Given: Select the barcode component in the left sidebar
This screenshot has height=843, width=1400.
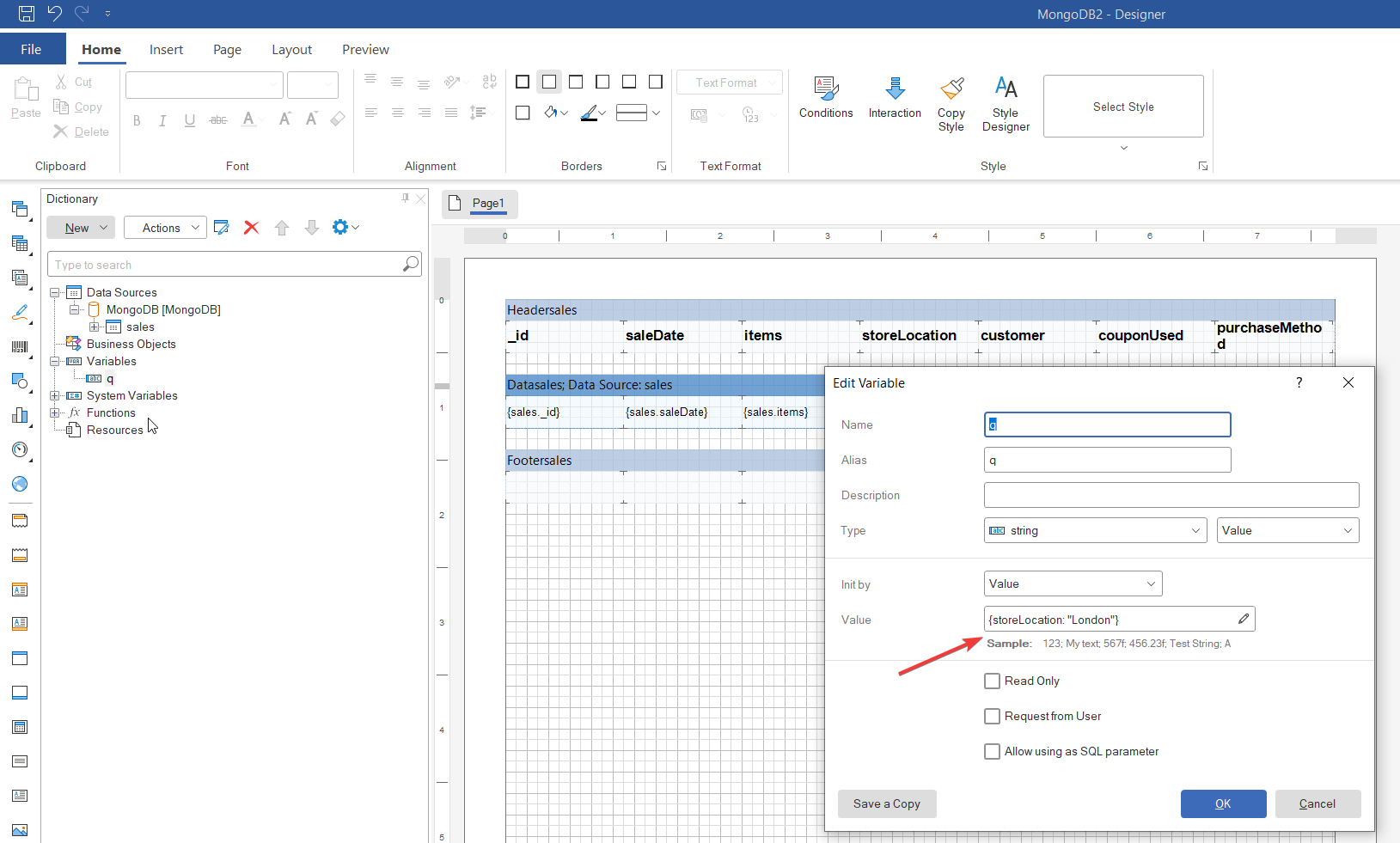Looking at the screenshot, I should (x=20, y=346).
